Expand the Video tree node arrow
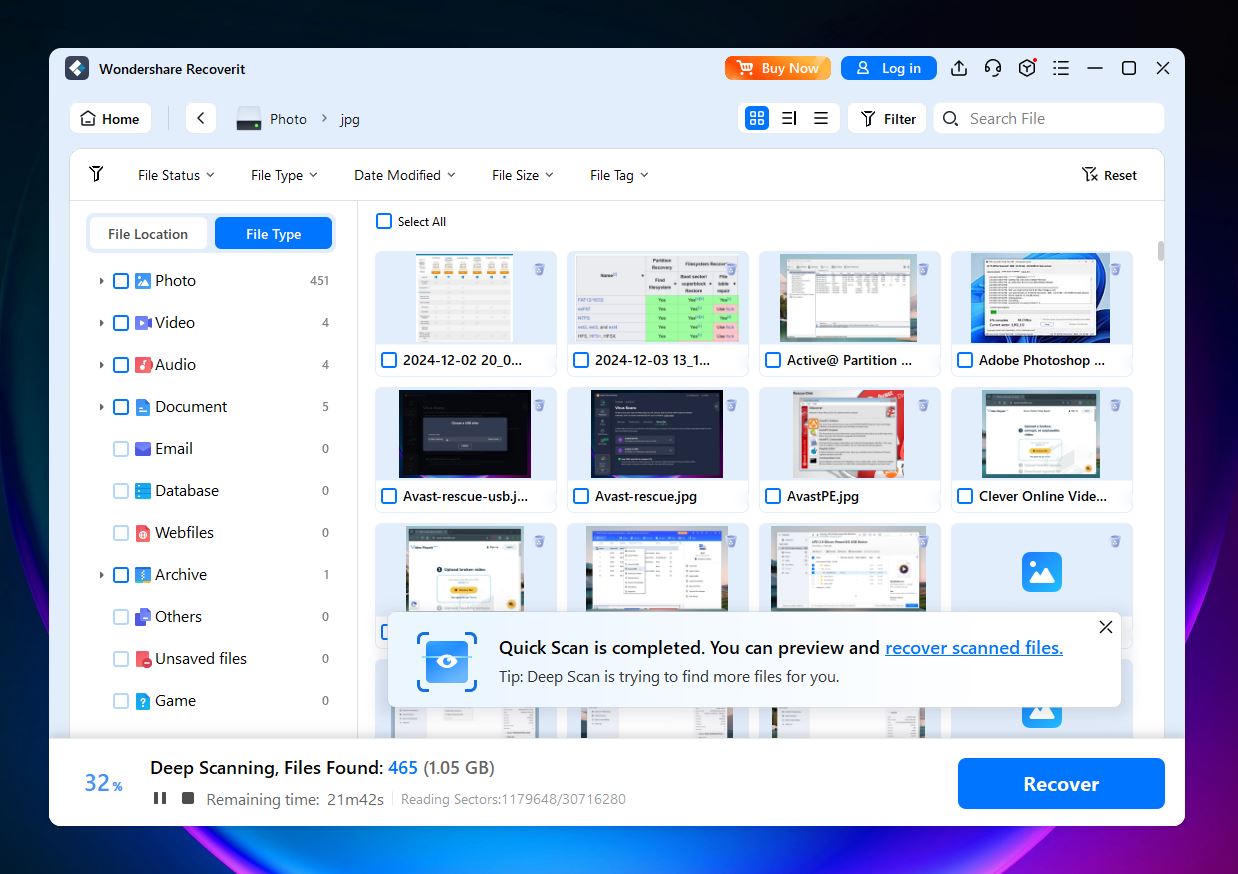Screen dimensions: 1238x874 [x=101, y=323]
